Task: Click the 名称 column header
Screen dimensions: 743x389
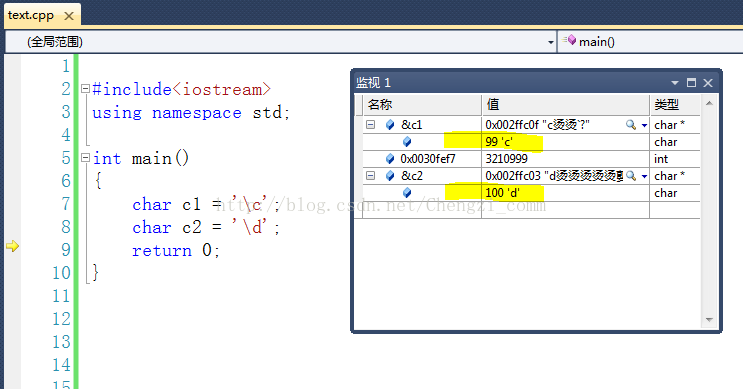Action: tap(422, 105)
